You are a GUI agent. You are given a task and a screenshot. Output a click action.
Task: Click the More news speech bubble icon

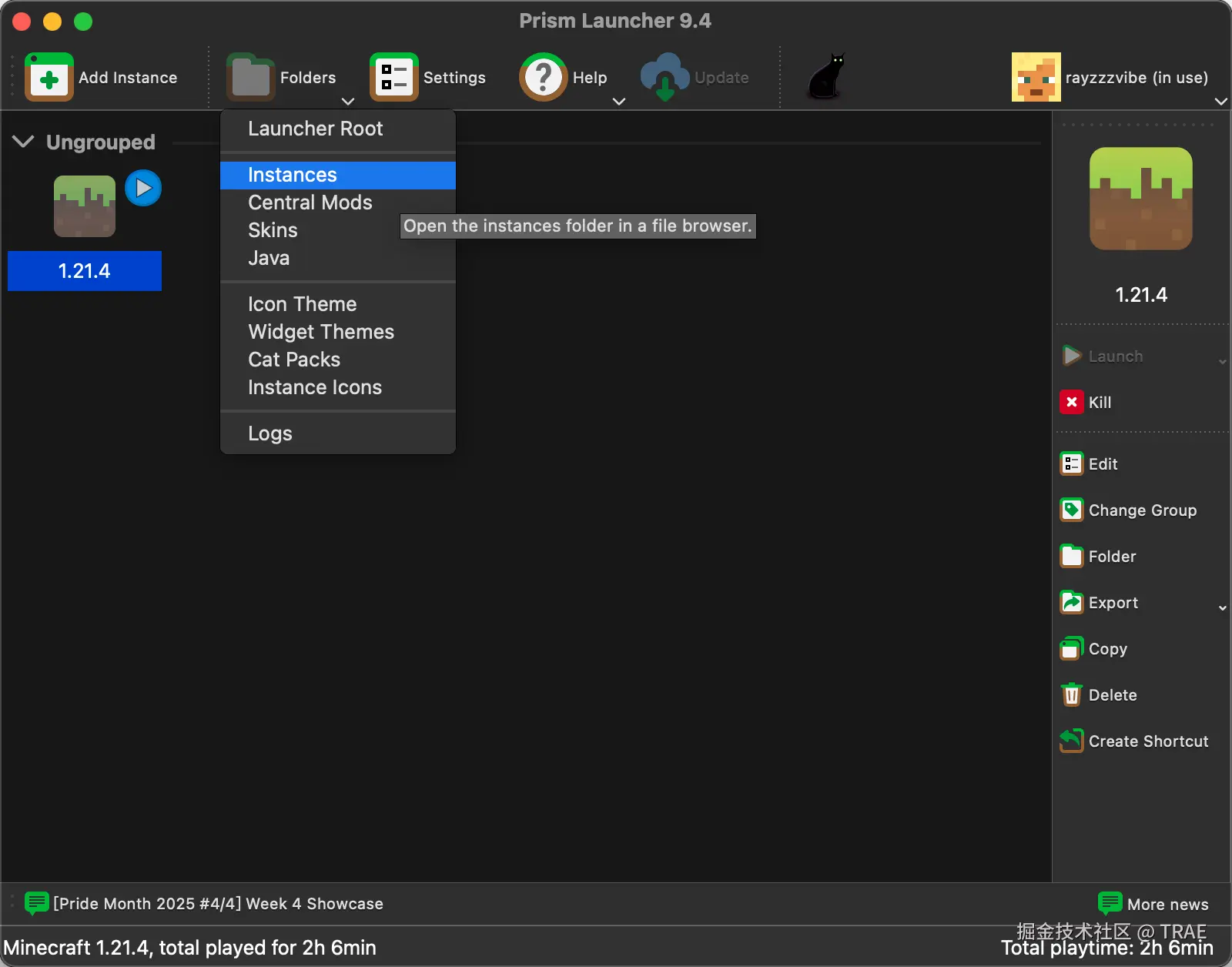click(x=1110, y=903)
